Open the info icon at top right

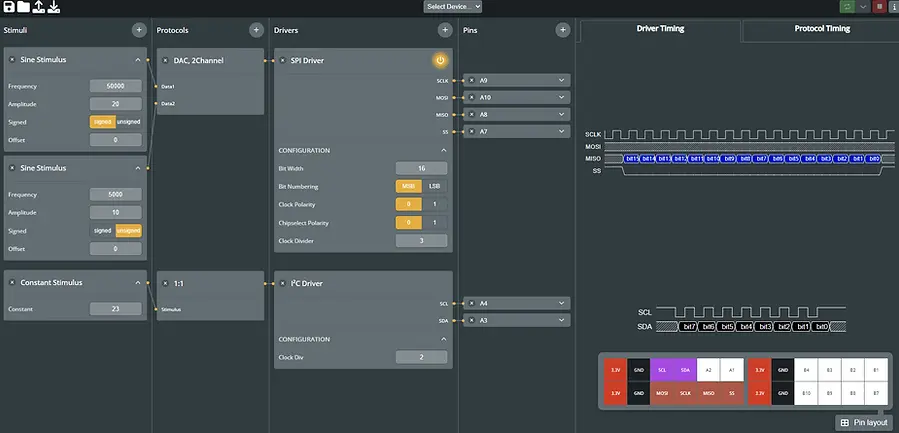[893, 7]
